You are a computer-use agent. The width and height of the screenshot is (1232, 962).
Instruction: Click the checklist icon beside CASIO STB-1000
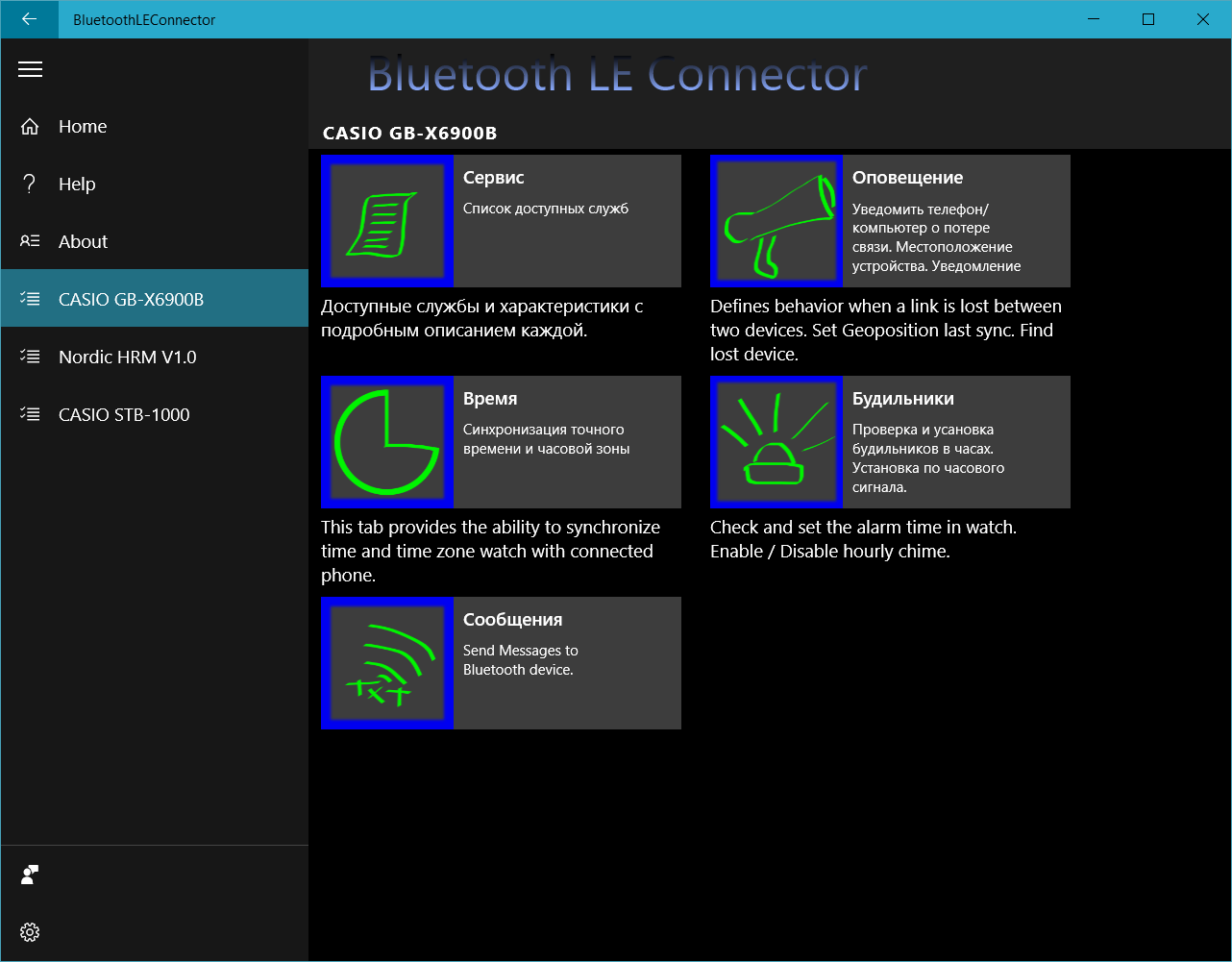(30, 414)
